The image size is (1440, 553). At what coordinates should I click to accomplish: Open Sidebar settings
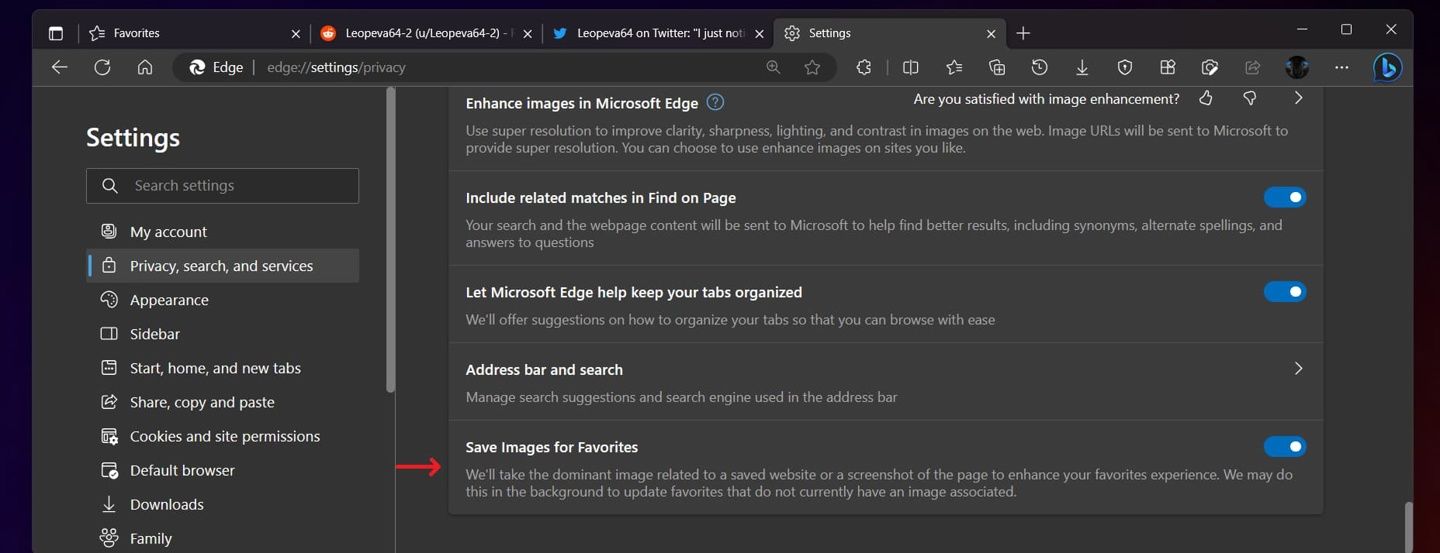tap(222, 333)
